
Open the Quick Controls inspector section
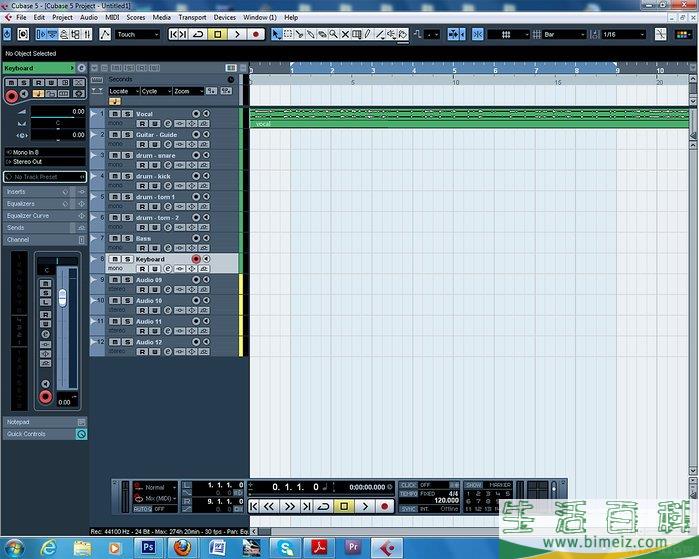coord(45,434)
